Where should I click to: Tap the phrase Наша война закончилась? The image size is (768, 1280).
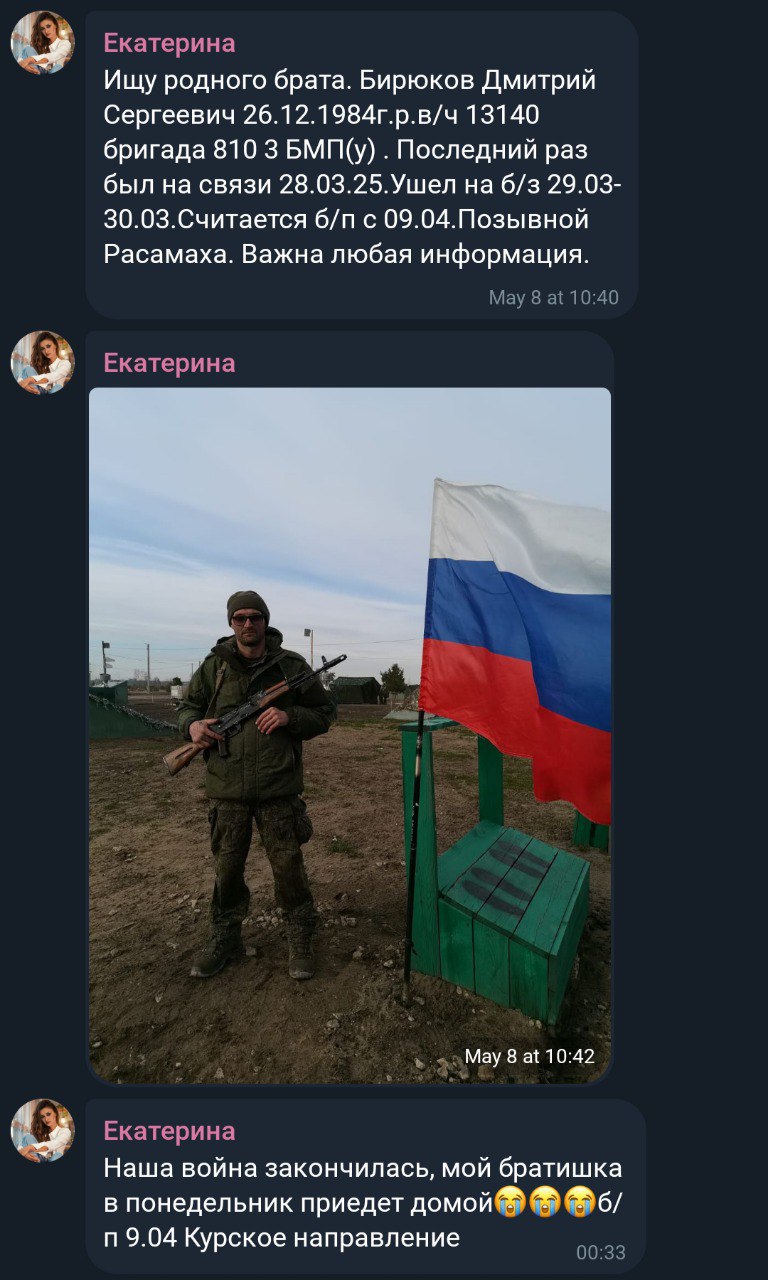267,1168
